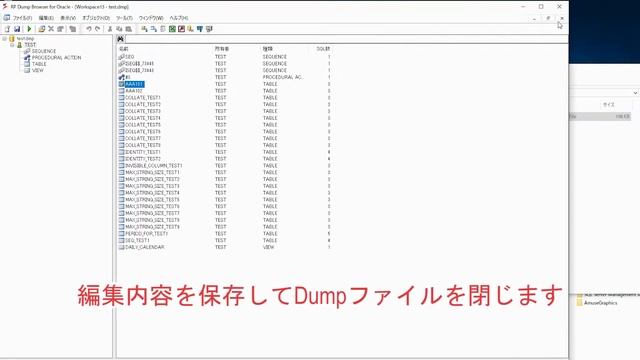Open the ヘルプ(H) menu
The image size is (640, 360).
pyautogui.click(x=179, y=18)
